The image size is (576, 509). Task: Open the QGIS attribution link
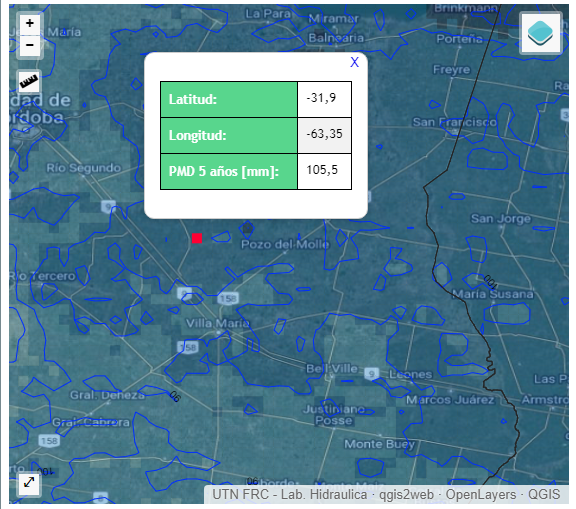pos(544,494)
